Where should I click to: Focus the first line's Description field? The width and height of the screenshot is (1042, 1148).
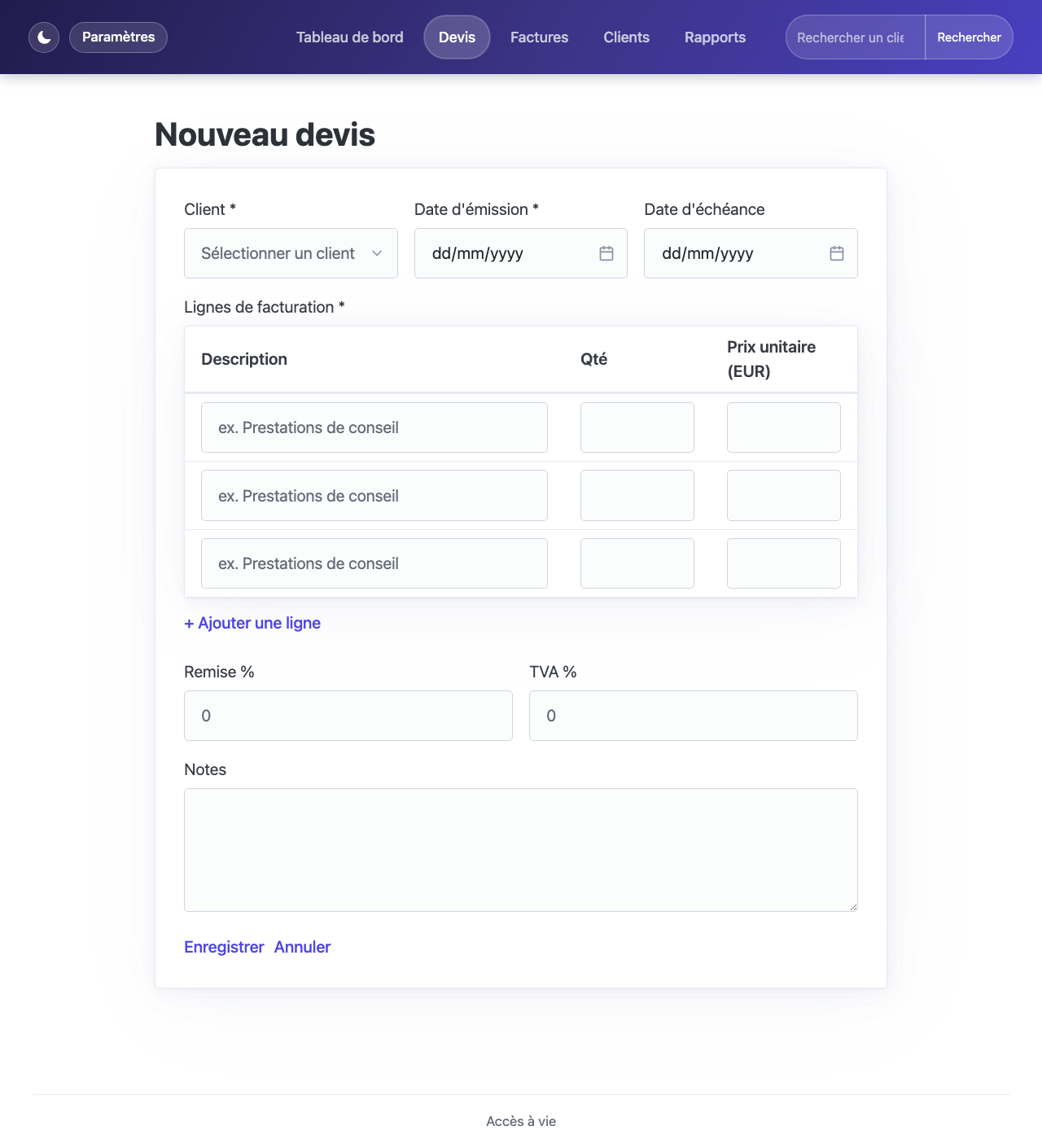(x=374, y=427)
